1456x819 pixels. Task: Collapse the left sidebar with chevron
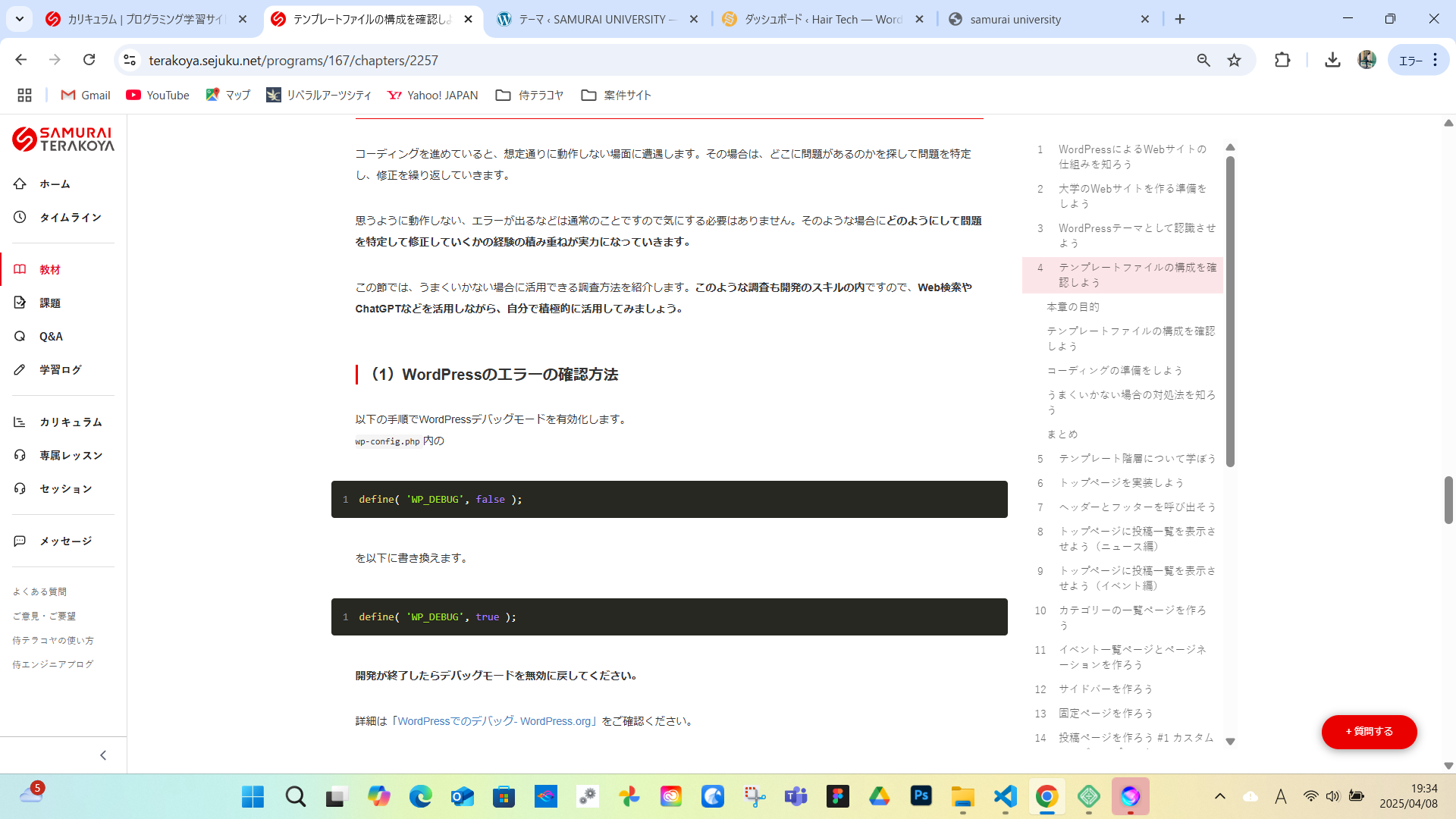click(103, 755)
